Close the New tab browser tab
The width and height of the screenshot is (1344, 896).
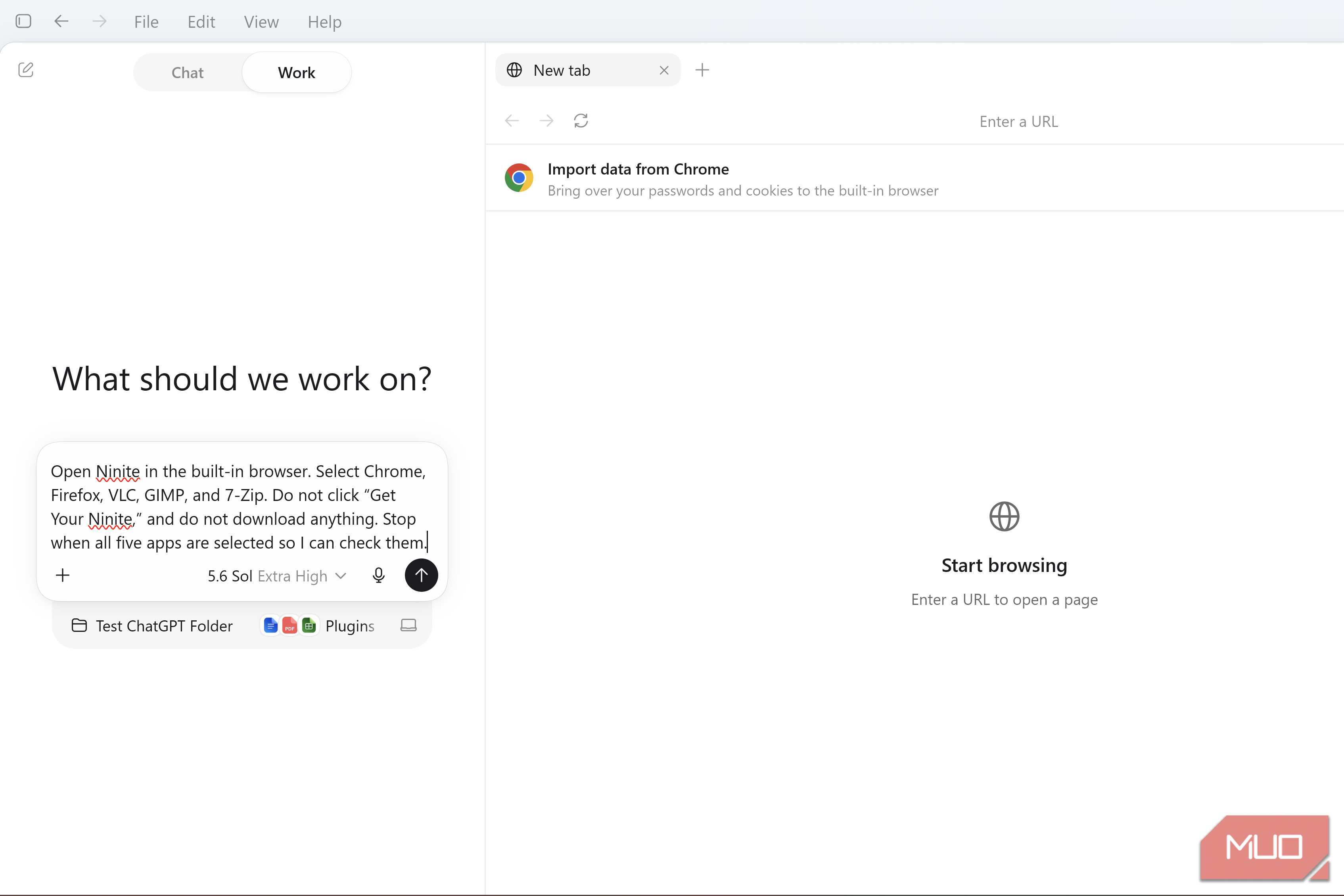coord(664,70)
